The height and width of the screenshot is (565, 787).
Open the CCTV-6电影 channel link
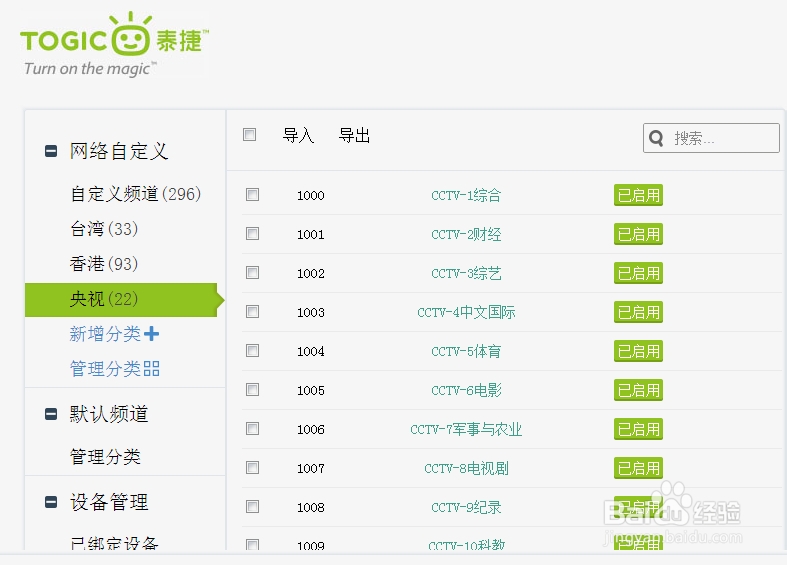(x=466, y=390)
